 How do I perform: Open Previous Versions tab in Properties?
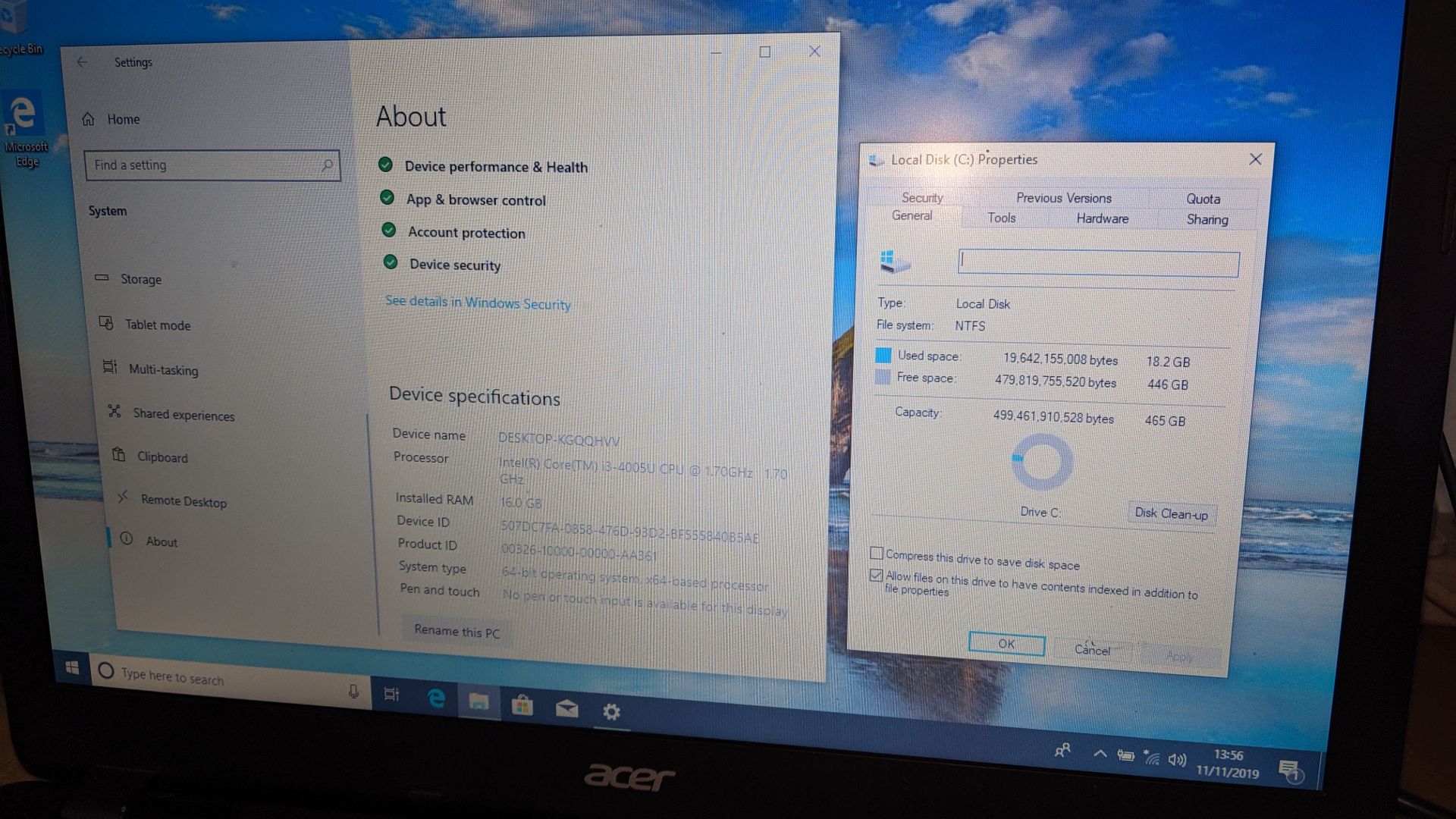(x=1062, y=197)
